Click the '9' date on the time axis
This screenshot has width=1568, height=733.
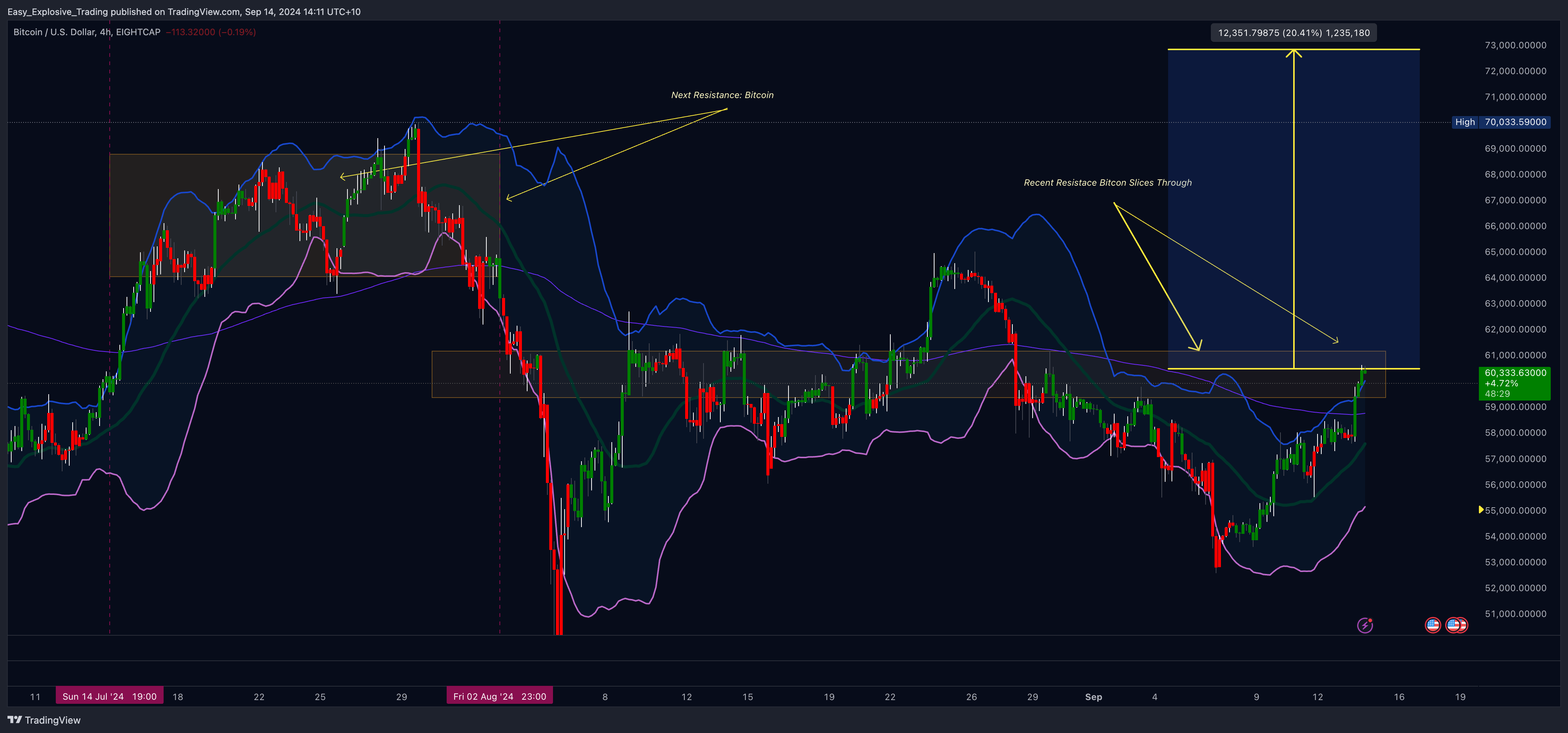click(x=1256, y=697)
